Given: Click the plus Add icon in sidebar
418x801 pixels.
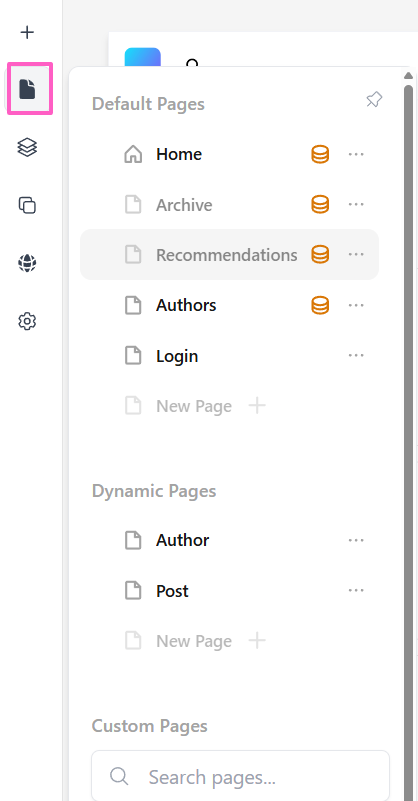Looking at the screenshot, I should tap(27, 33).
